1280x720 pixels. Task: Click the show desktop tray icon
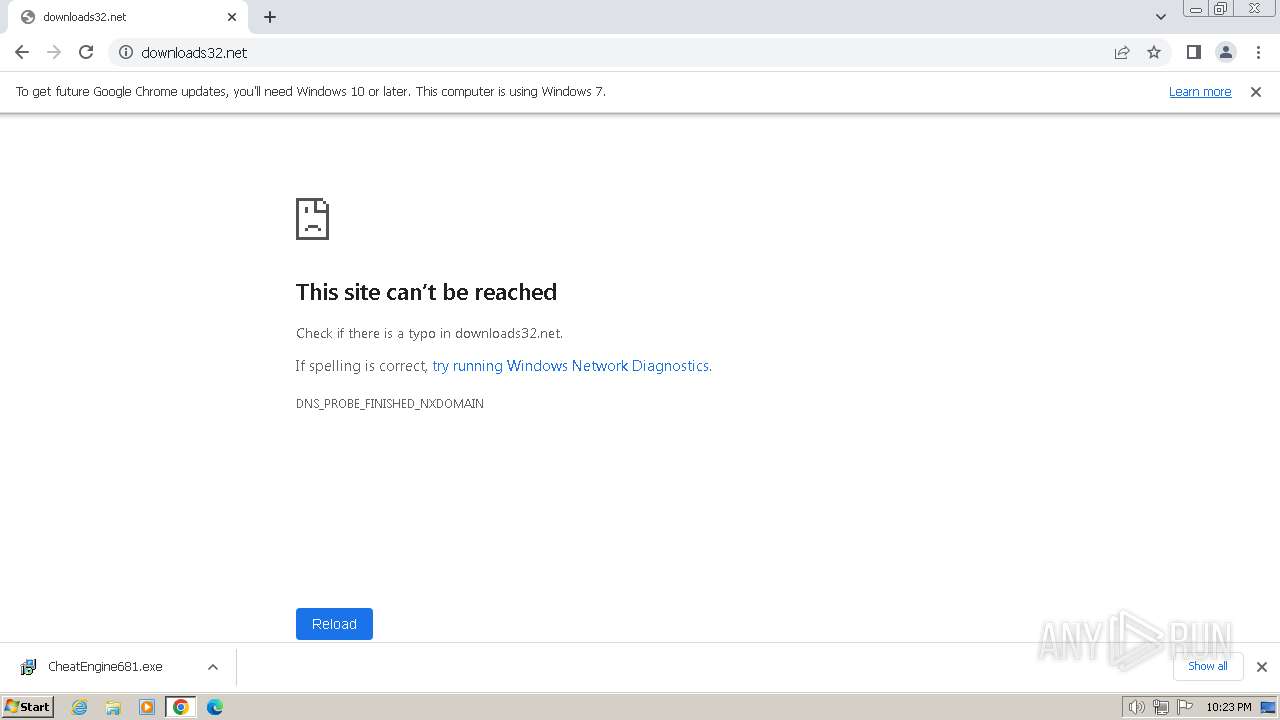pos(1268,707)
